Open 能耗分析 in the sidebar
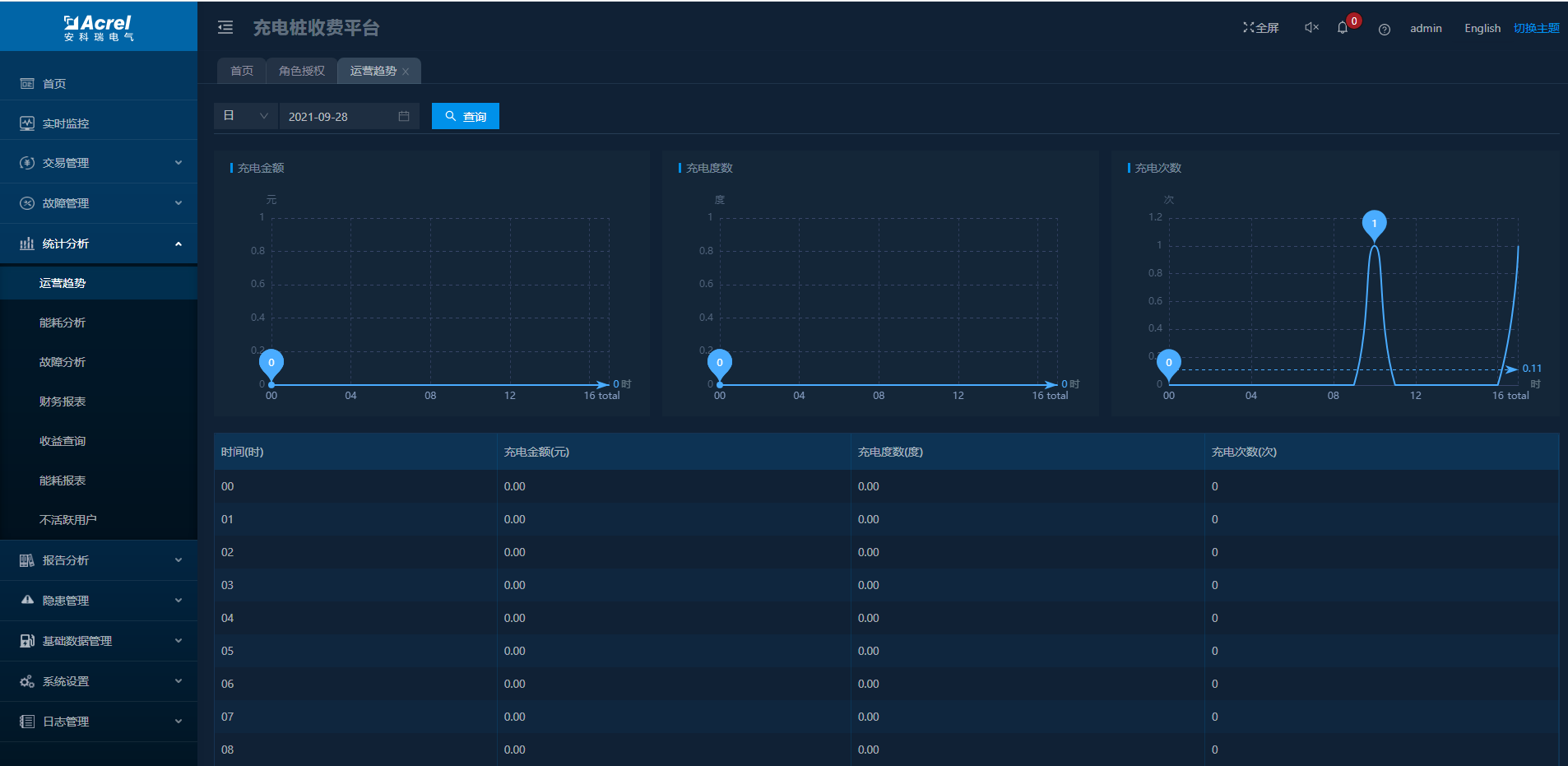This screenshot has height=766, width=1568. point(63,323)
